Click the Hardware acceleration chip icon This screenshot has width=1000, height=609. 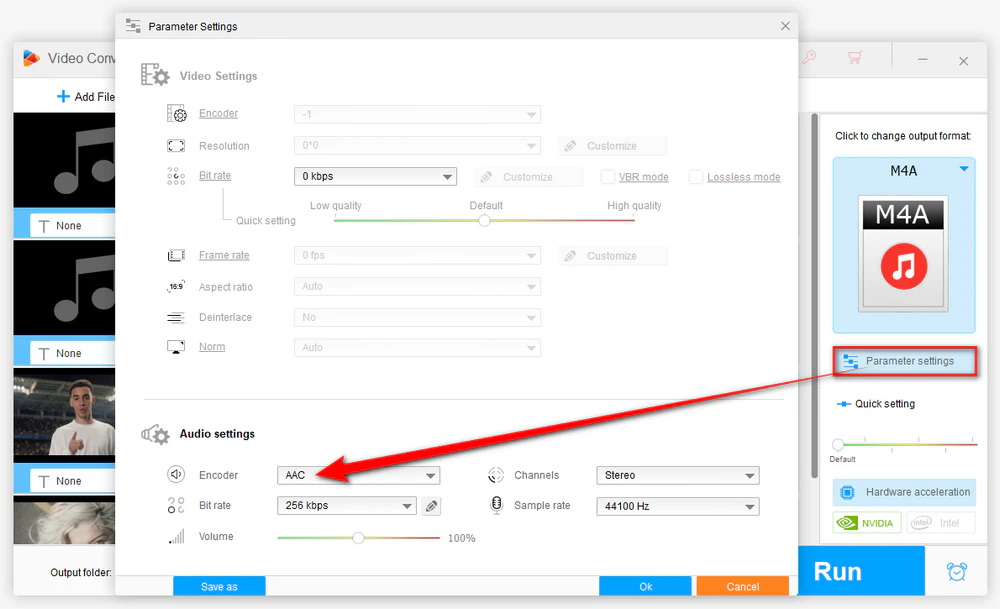pos(847,492)
